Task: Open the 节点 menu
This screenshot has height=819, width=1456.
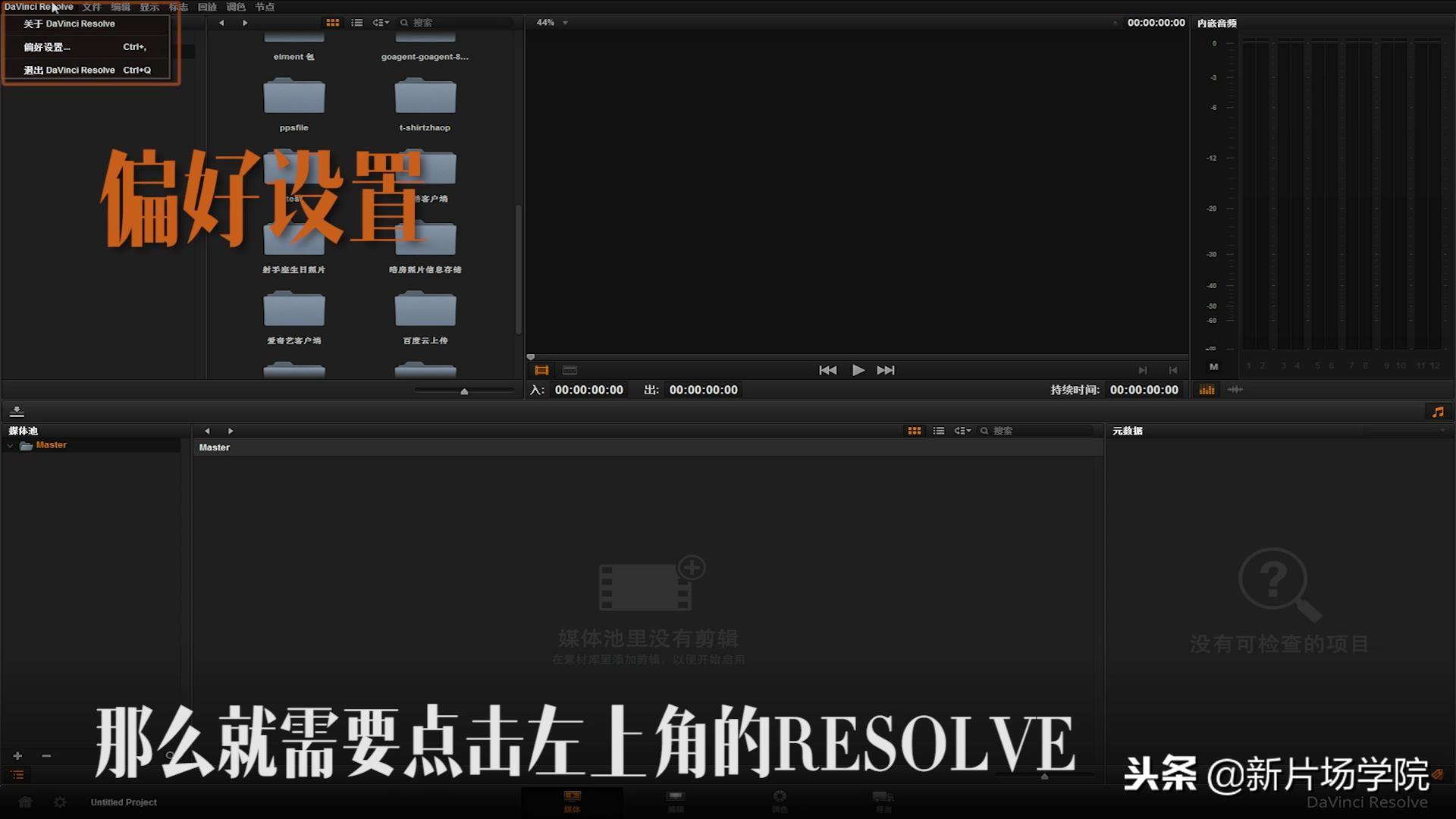Action: 265,7
